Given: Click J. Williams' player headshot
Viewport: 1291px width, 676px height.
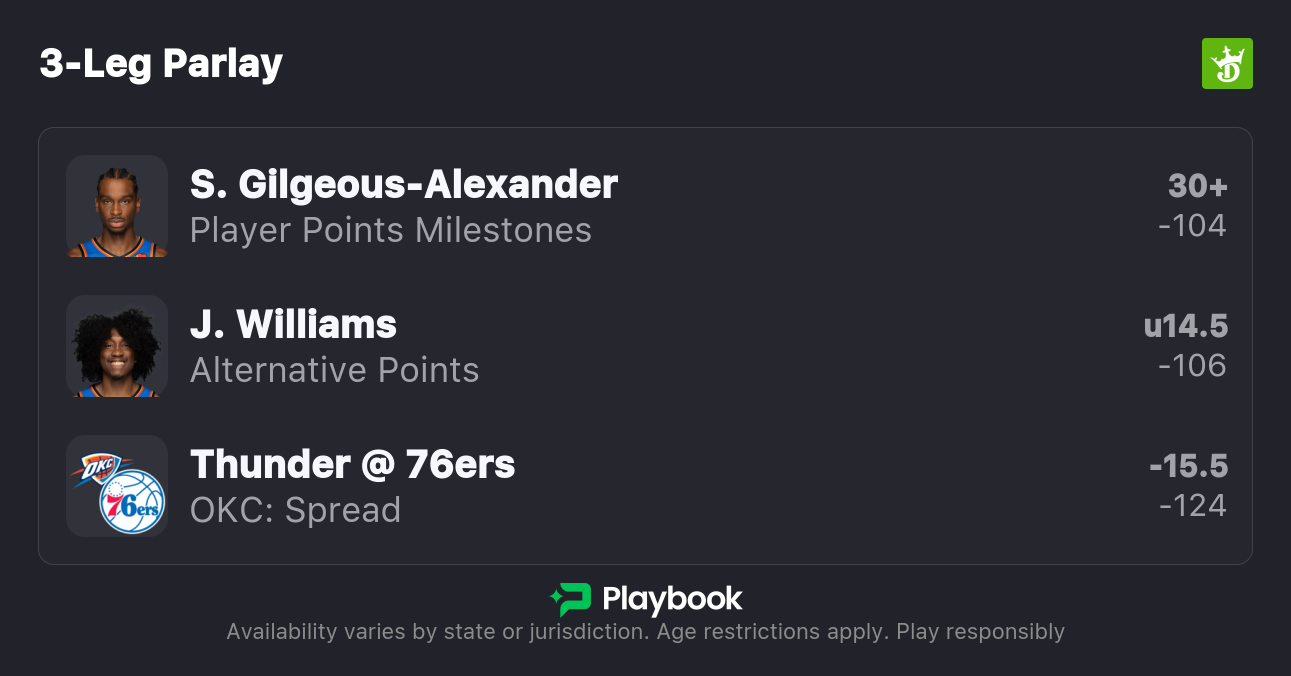Looking at the screenshot, I should coord(117,346).
